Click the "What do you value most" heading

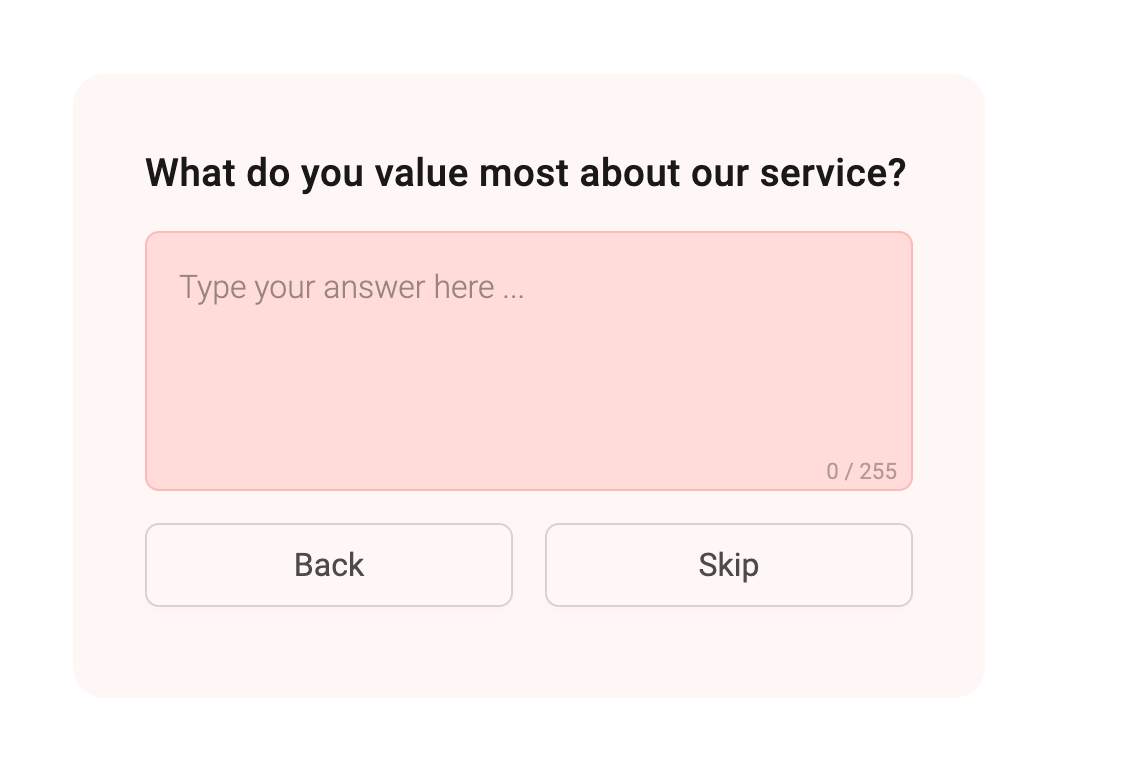(525, 173)
